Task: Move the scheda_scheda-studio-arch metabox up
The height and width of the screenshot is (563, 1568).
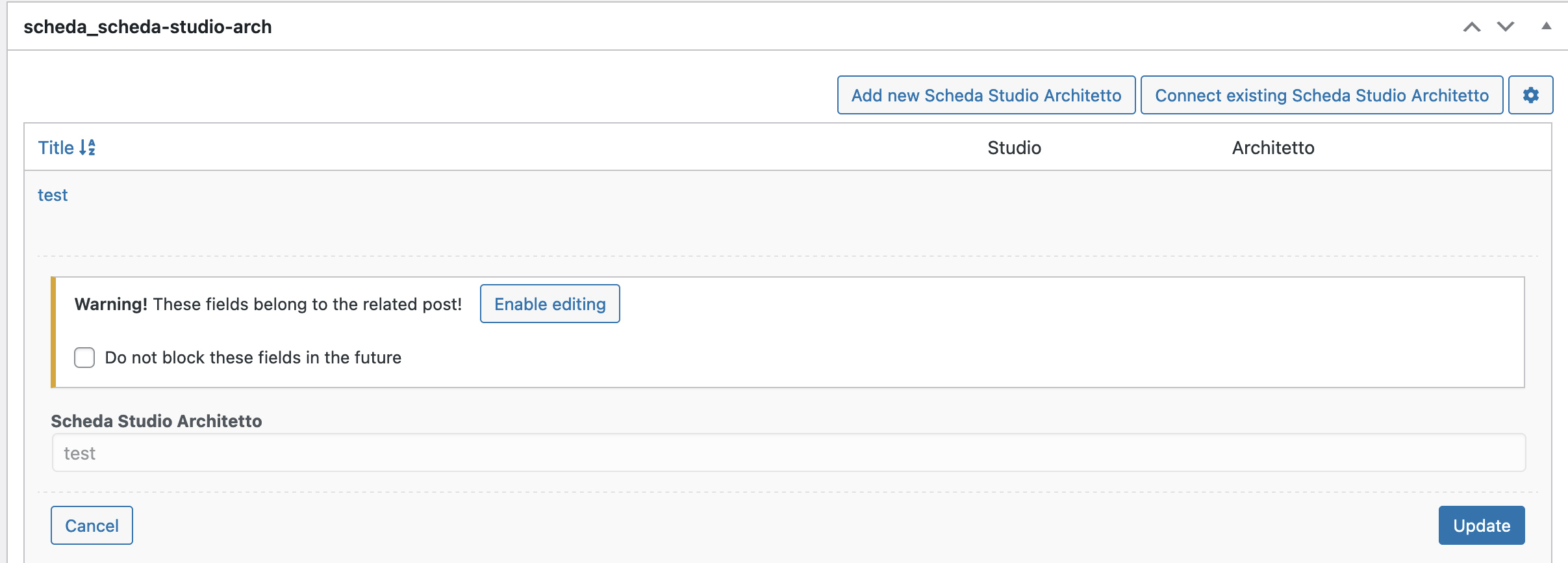Action: click(x=1472, y=27)
